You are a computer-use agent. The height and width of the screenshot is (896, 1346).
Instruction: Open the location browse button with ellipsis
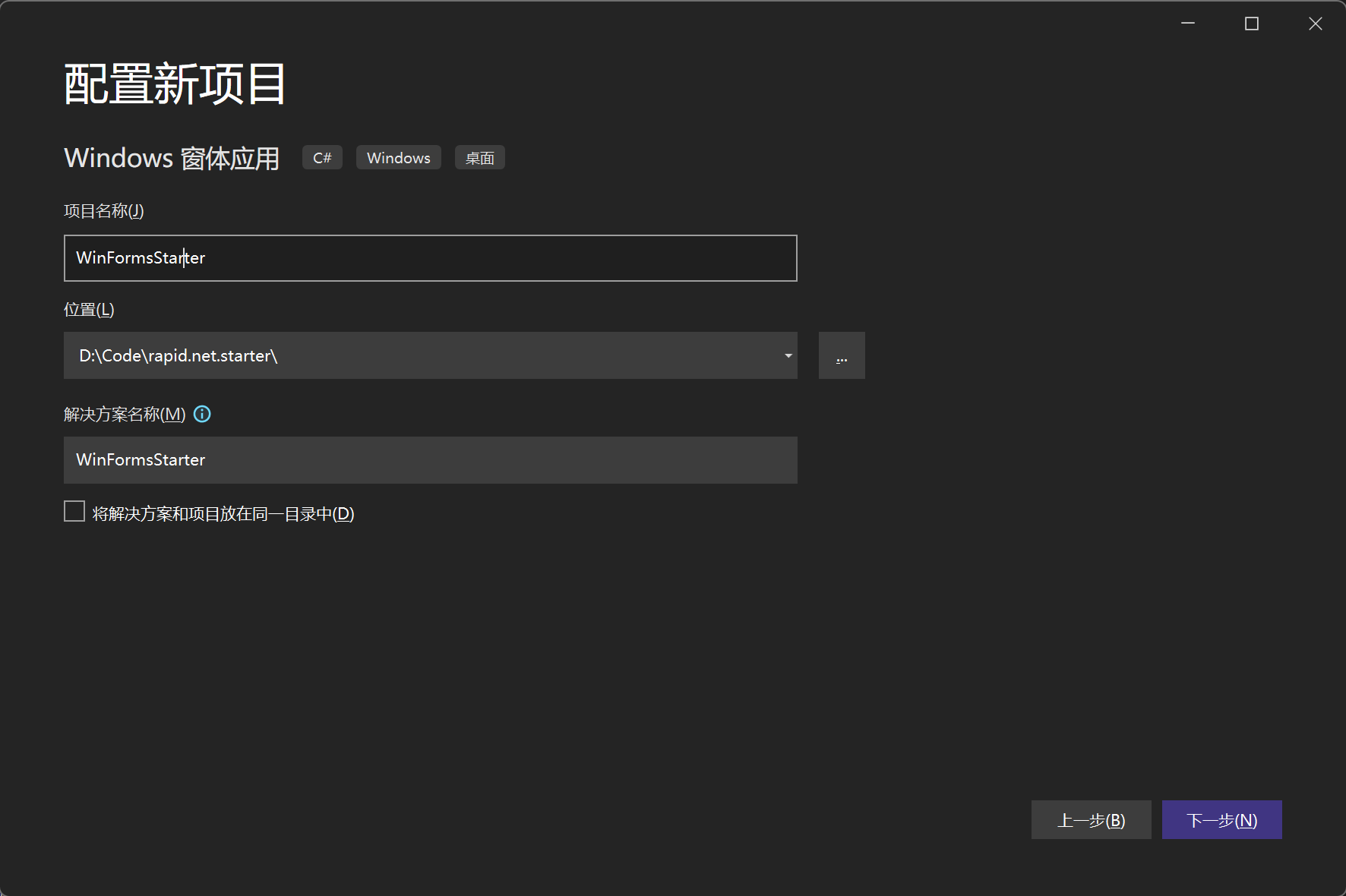coord(841,355)
